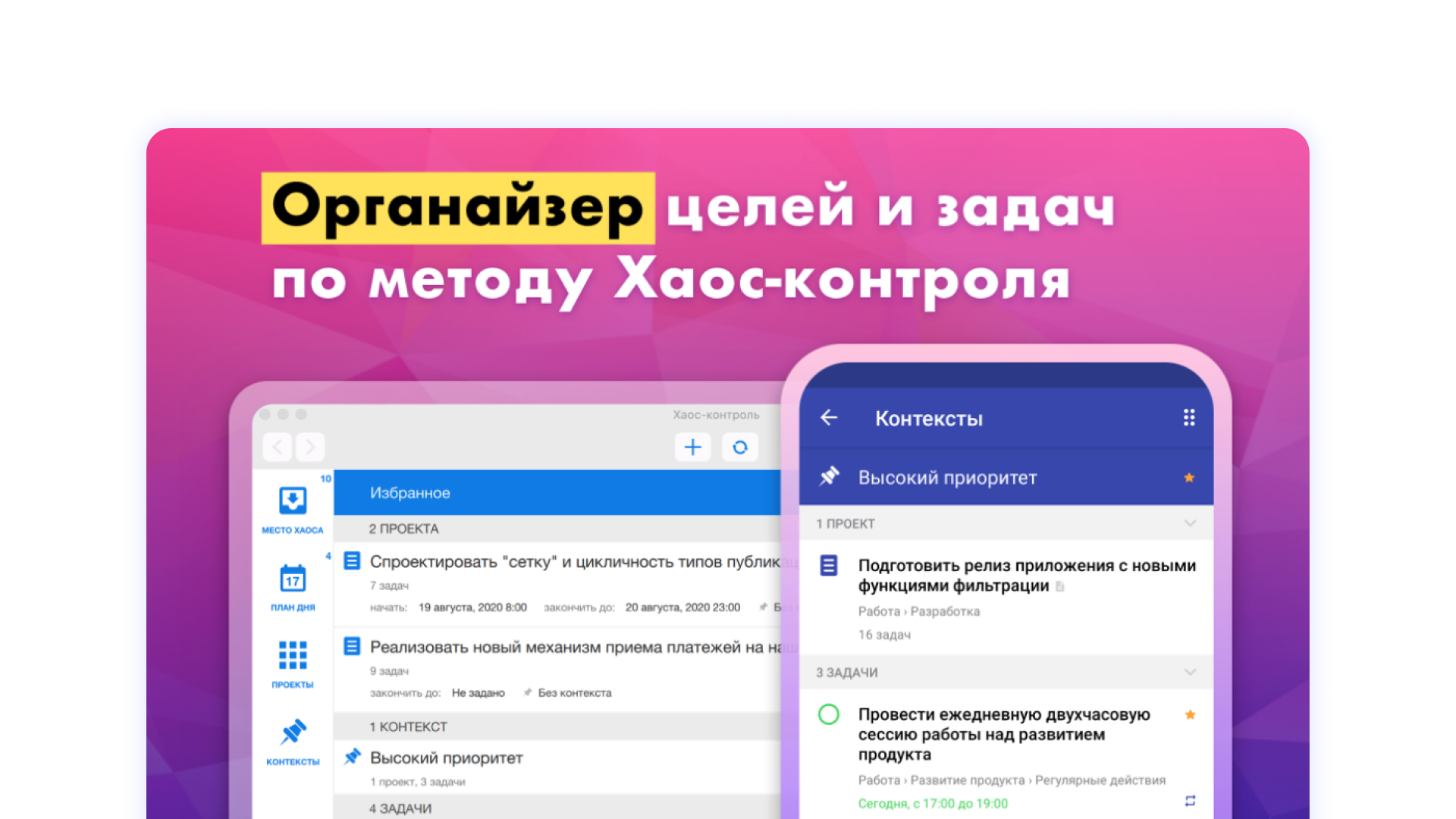
Task: Click the Хаос-контроль window title
Action: pyautogui.click(x=716, y=415)
